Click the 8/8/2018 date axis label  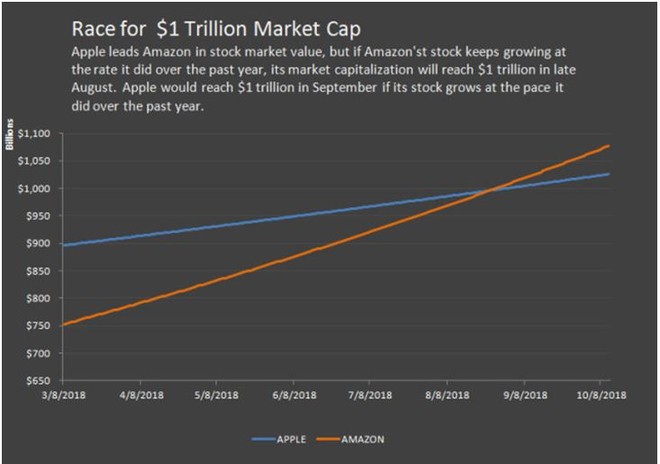(447, 395)
